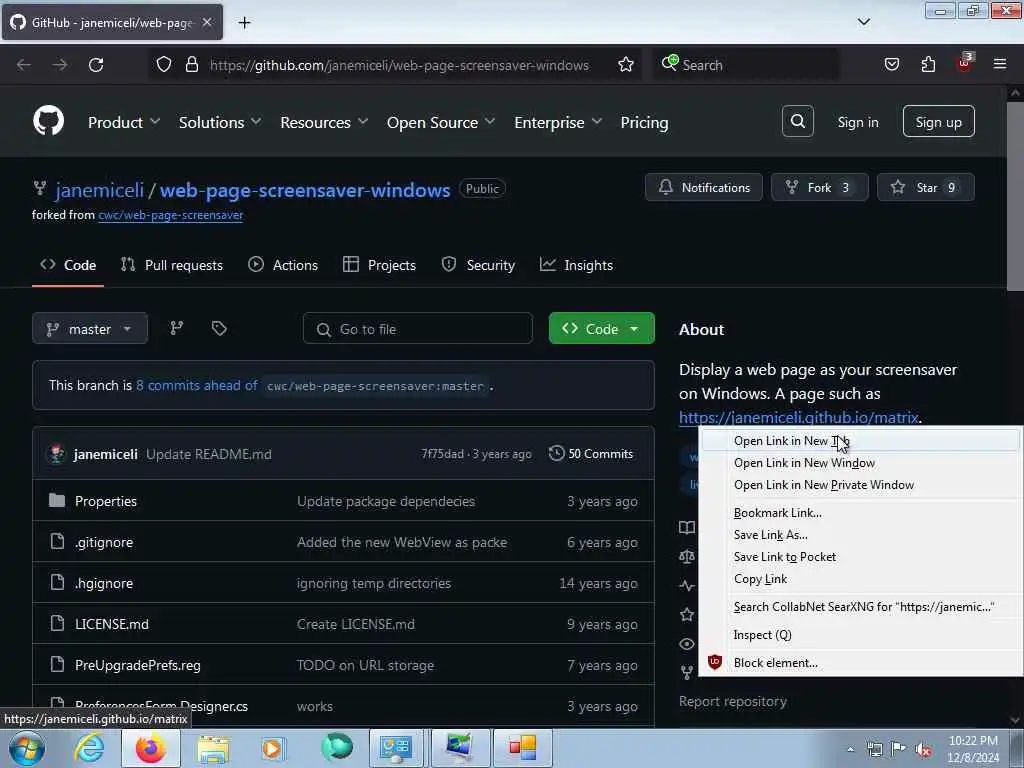This screenshot has width=1024, height=768.
Task: Switch to Insights tab
Action: coord(577,264)
